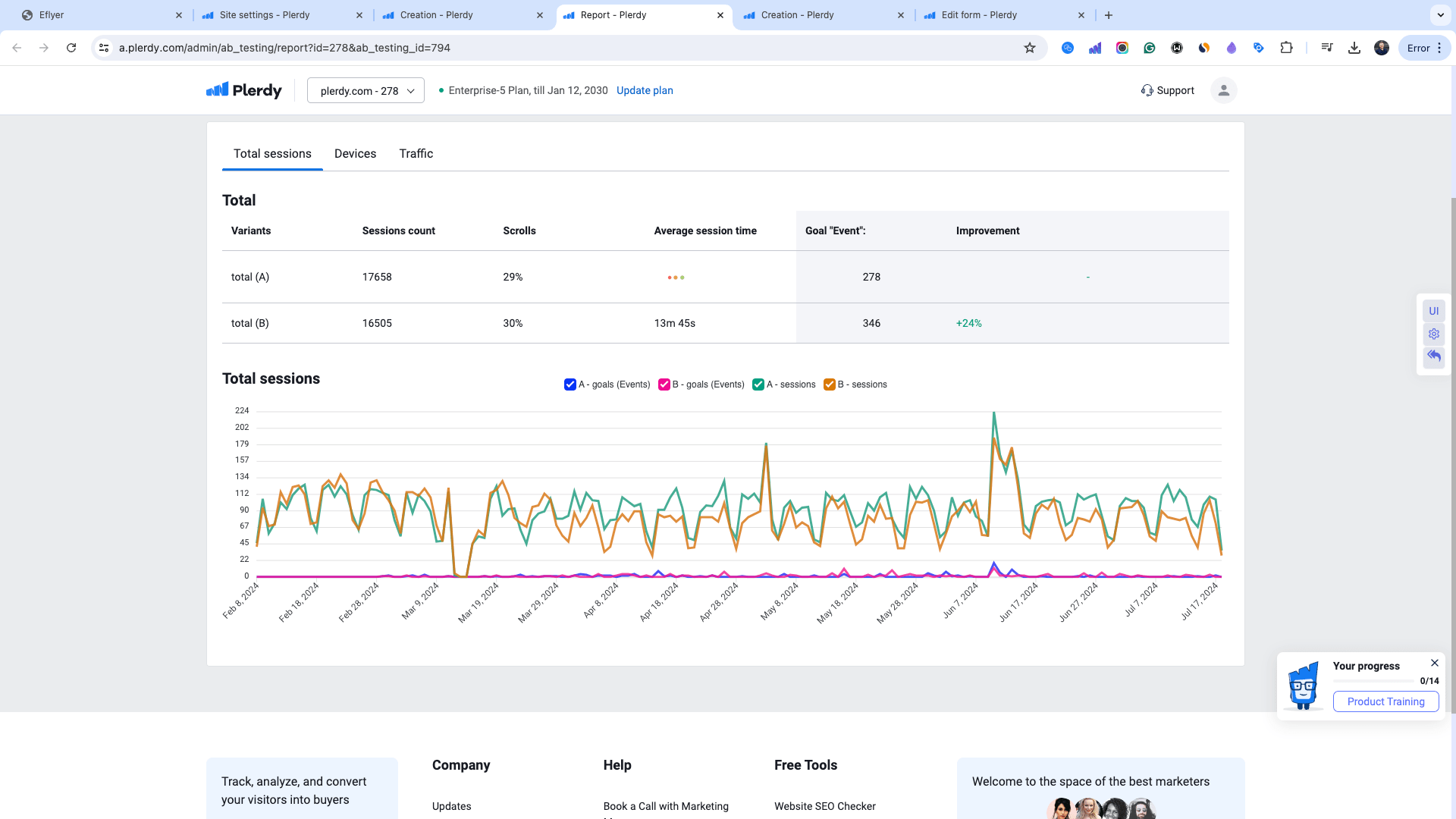Select the Traffic tab
The height and width of the screenshot is (819, 1456).
[416, 153]
